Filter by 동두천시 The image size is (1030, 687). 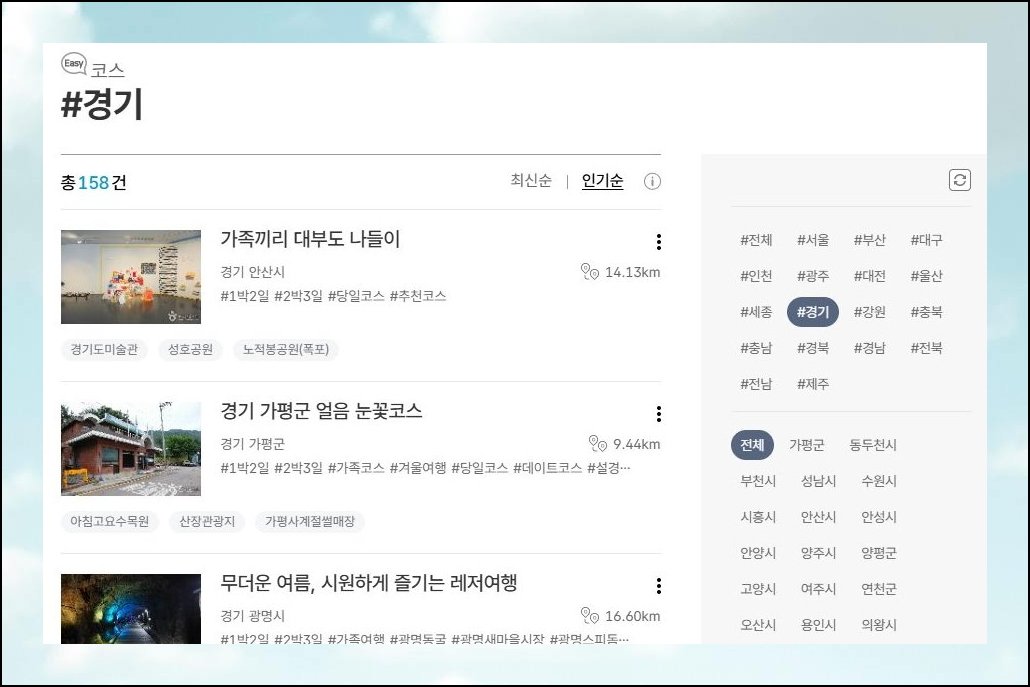click(x=872, y=445)
